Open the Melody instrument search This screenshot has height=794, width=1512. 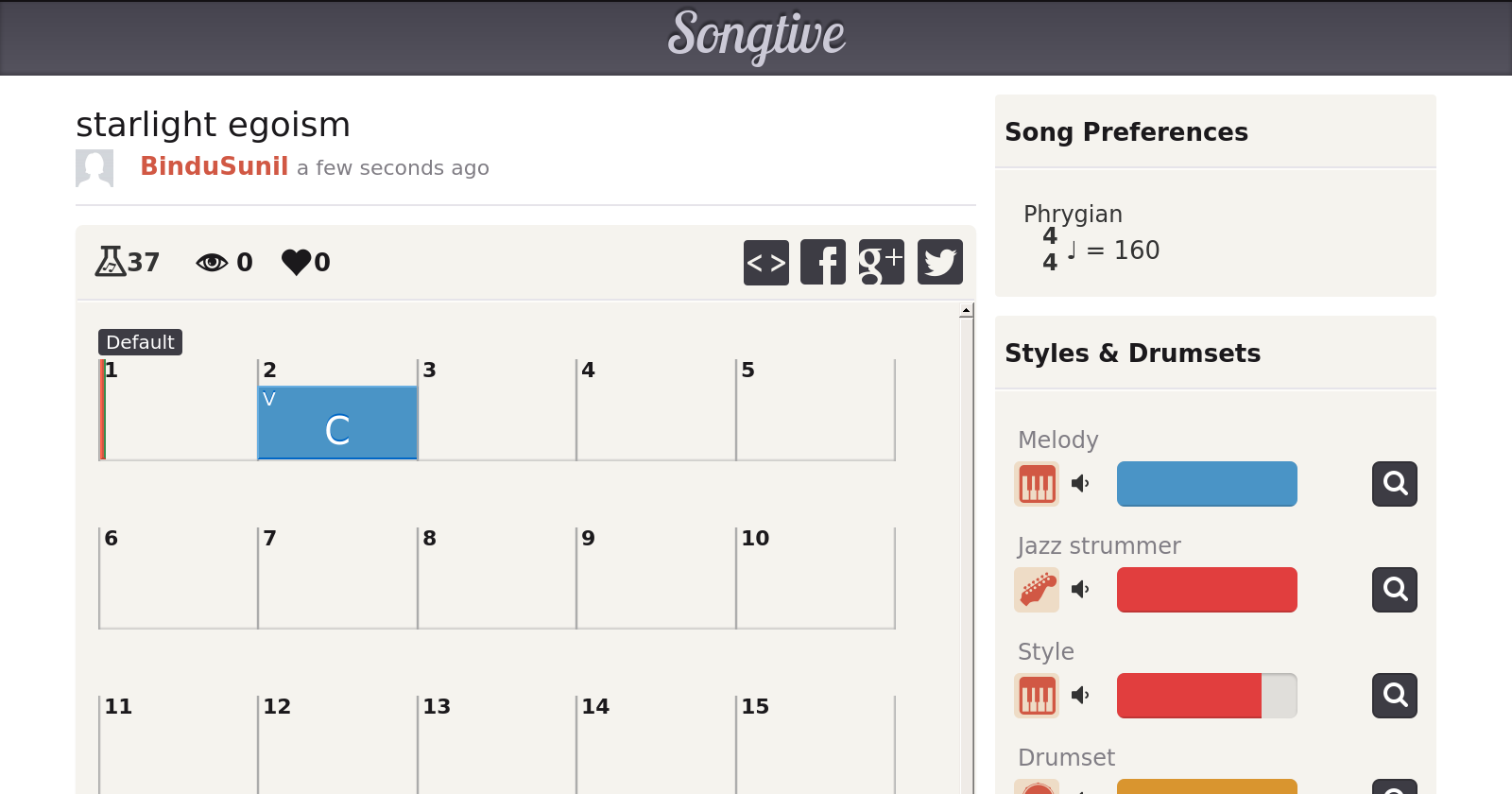[x=1394, y=484]
